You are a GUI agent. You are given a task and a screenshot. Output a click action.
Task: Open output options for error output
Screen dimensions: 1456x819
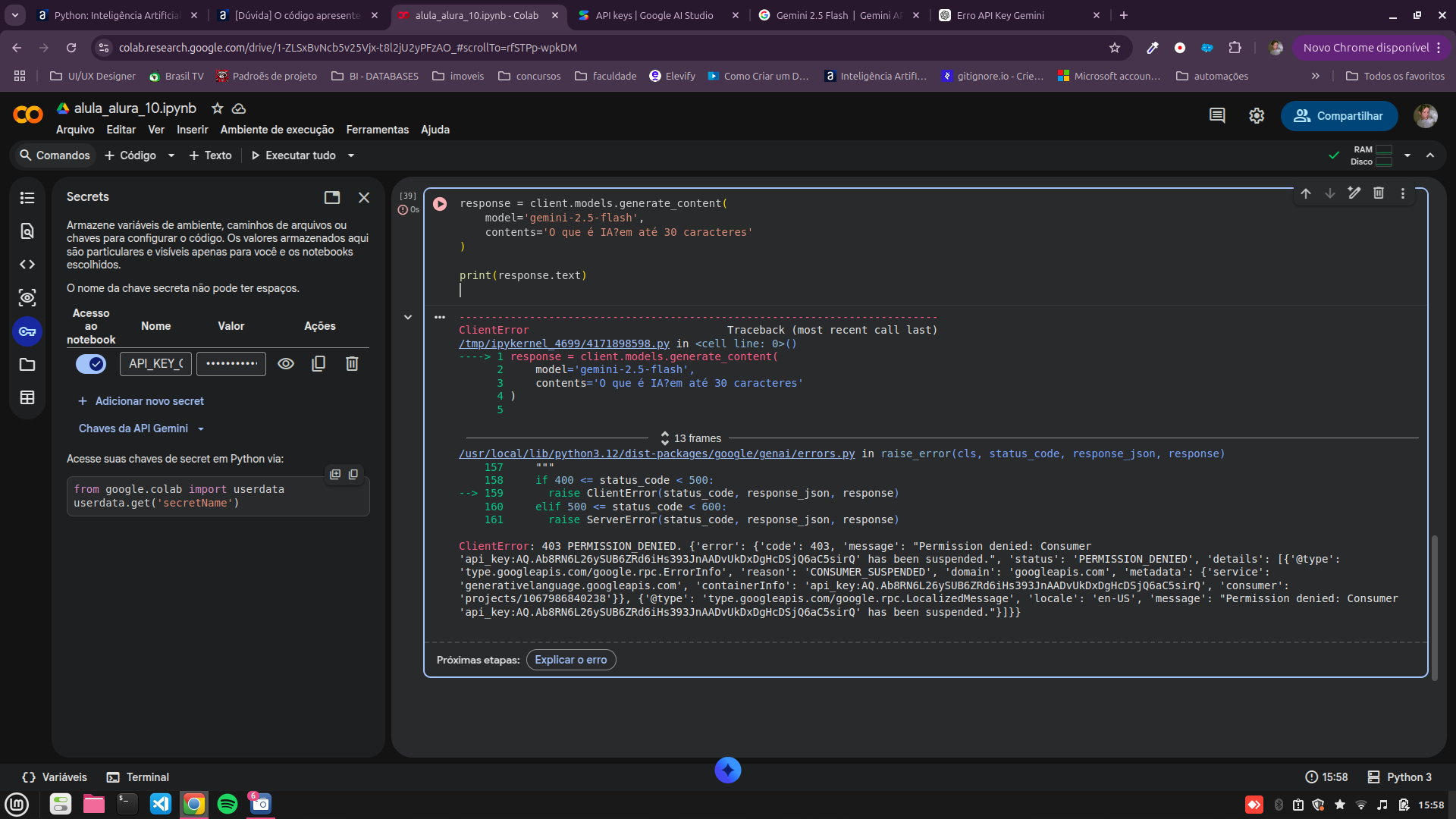click(440, 317)
